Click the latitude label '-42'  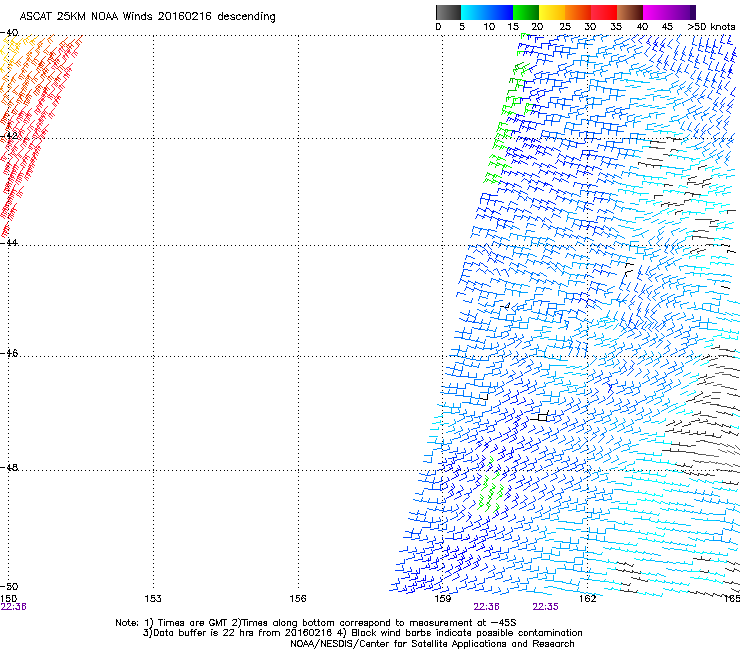coord(9,135)
